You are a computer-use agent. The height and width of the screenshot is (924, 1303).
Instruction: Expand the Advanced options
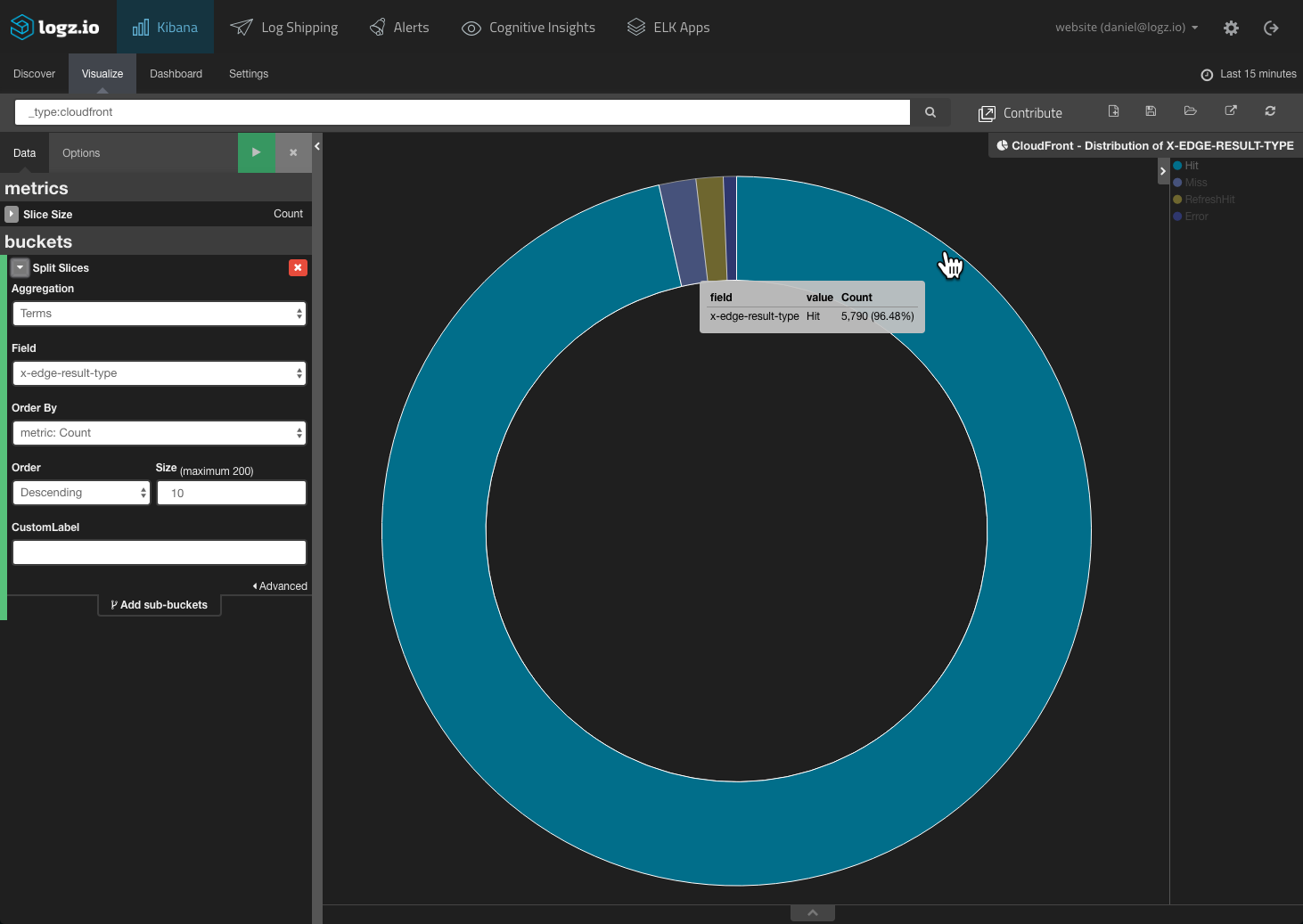pos(280,586)
